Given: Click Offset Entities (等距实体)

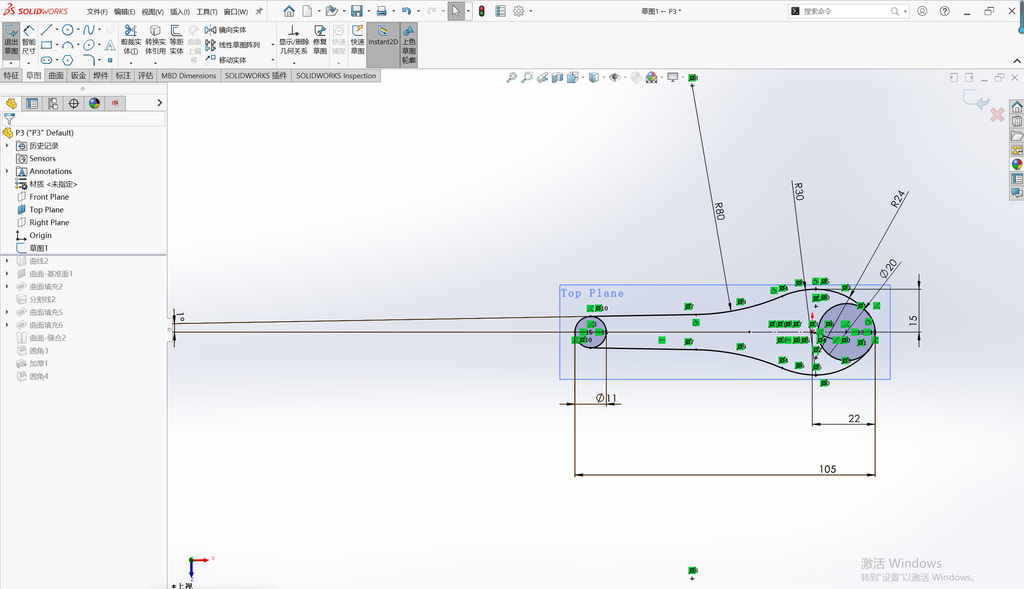Looking at the screenshot, I should click(x=176, y=40).
